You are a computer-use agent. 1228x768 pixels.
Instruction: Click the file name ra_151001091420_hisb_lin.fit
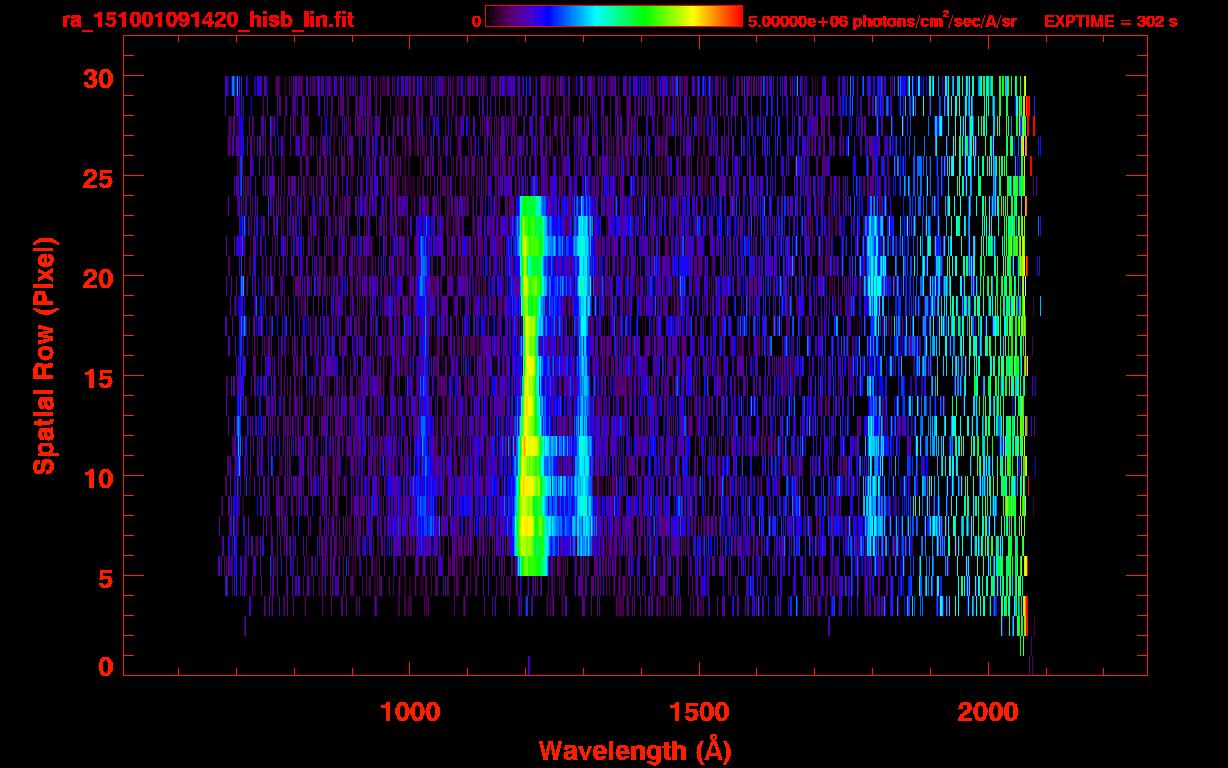click(208, 19)
